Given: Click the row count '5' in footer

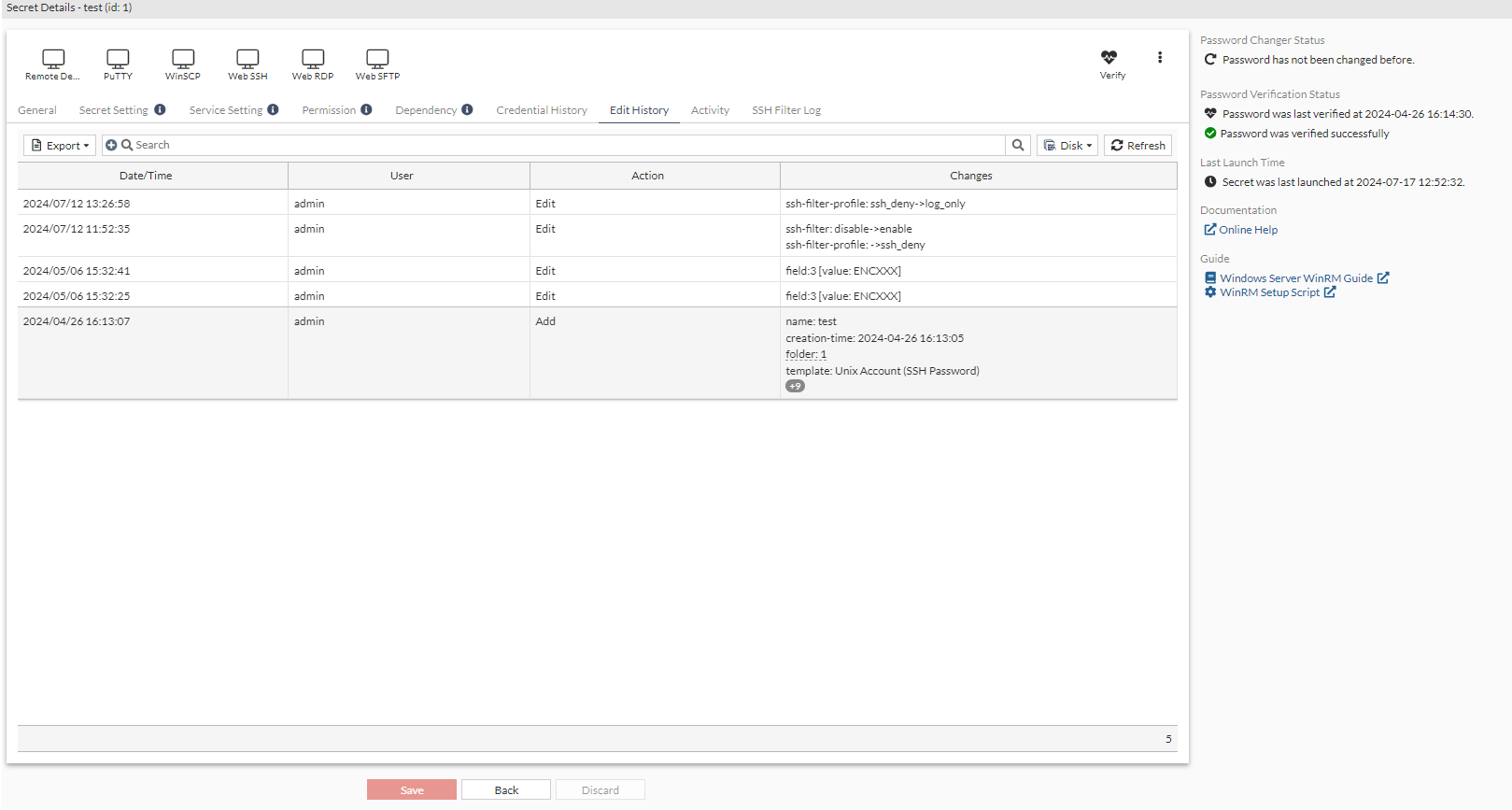Looking at the screenshot, I should tap(1168, 739).
